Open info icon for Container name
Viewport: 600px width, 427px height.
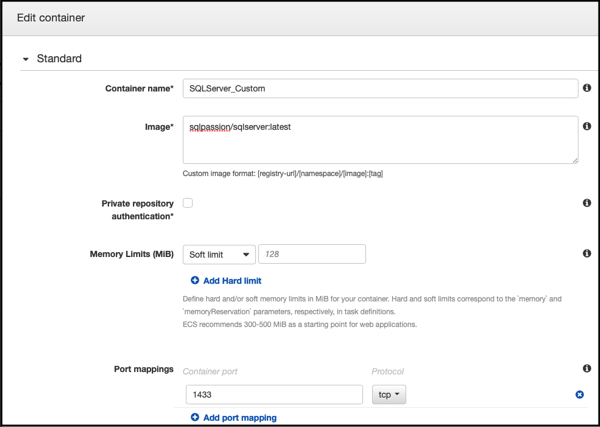tap(586, 89)
